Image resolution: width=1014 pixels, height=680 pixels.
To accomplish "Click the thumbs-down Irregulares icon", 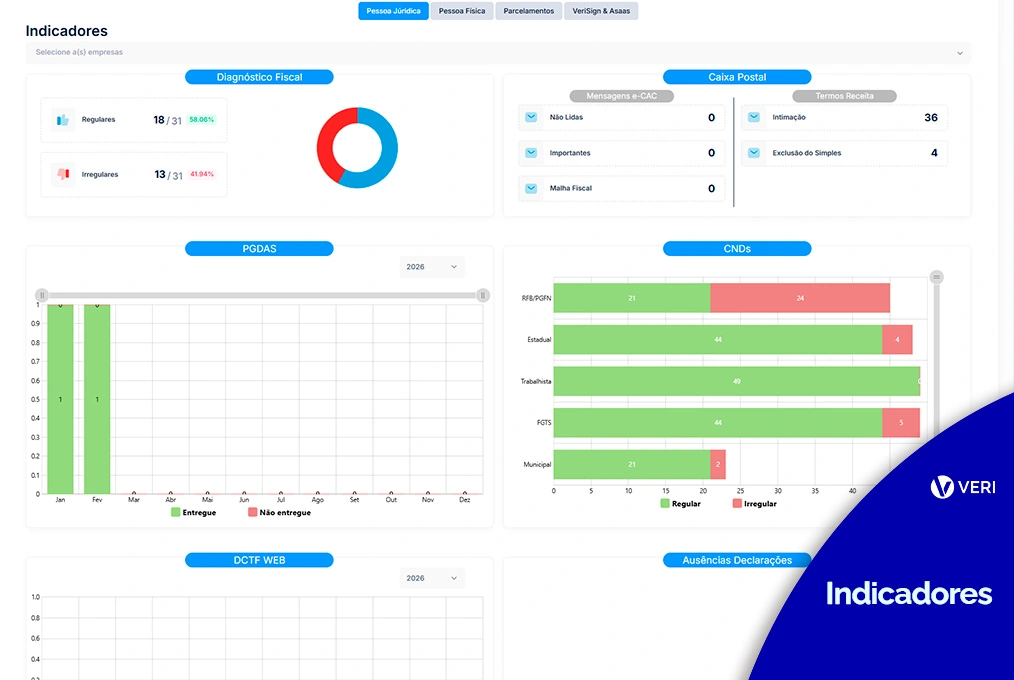I will coord(63,174).
